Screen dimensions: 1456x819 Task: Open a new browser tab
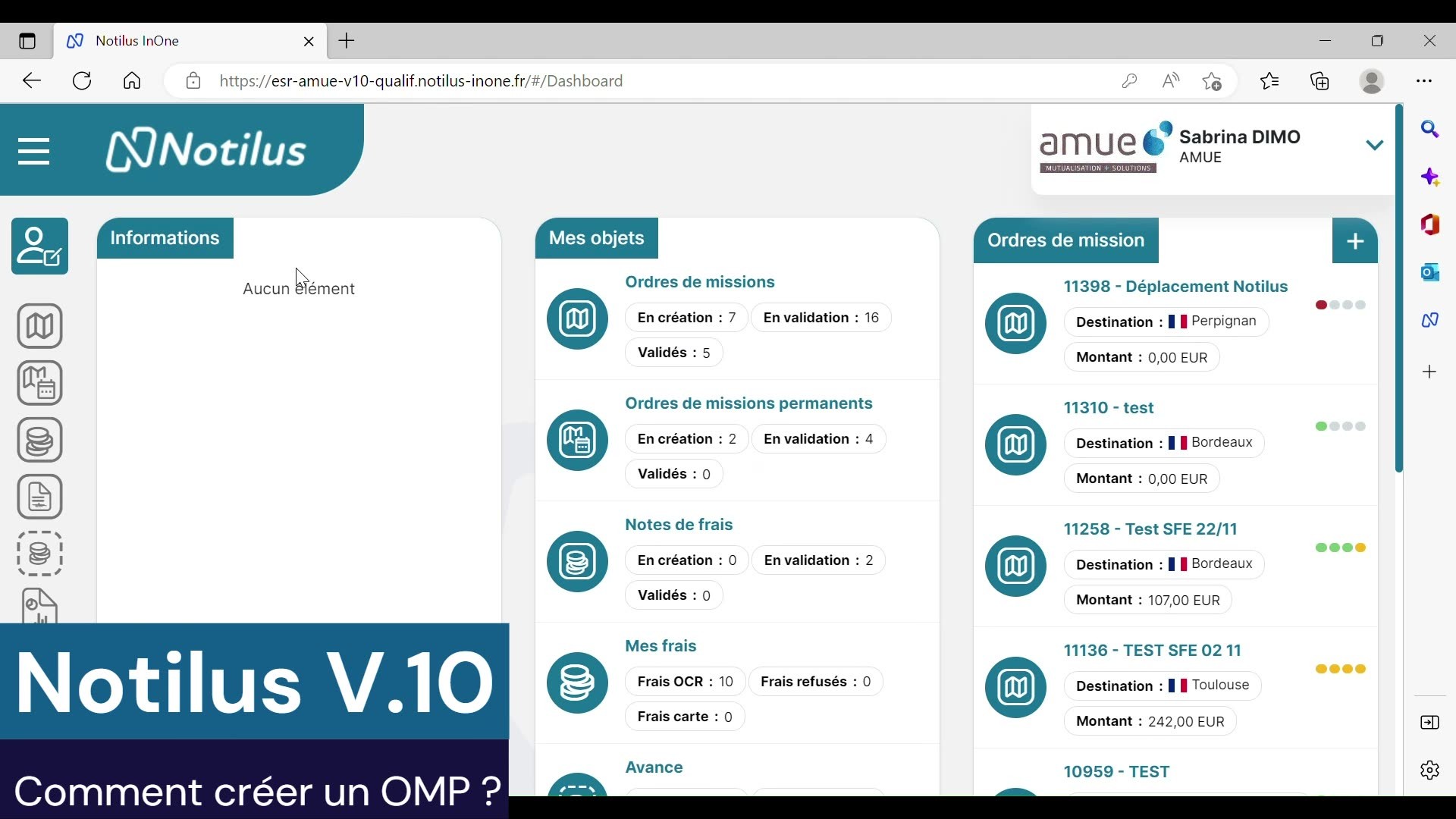coord(347,41)
